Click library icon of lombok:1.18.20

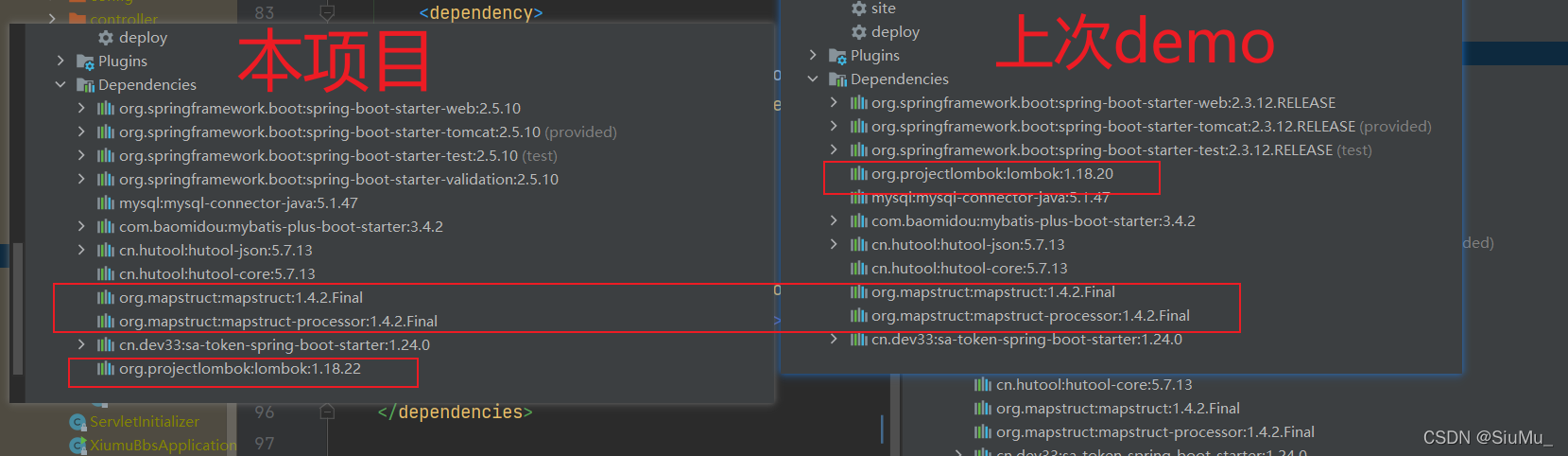point(858,174)
